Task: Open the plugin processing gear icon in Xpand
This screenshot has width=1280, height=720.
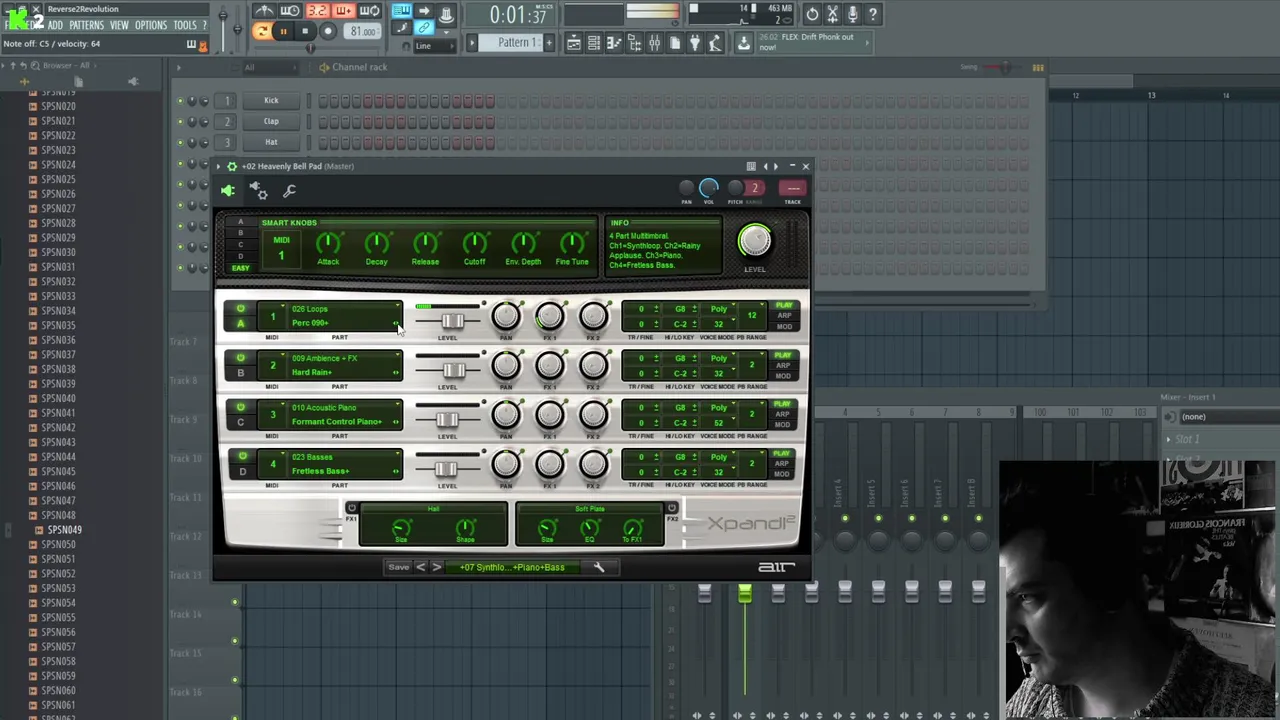Action: pyautogui.click(x=258, y=190)
